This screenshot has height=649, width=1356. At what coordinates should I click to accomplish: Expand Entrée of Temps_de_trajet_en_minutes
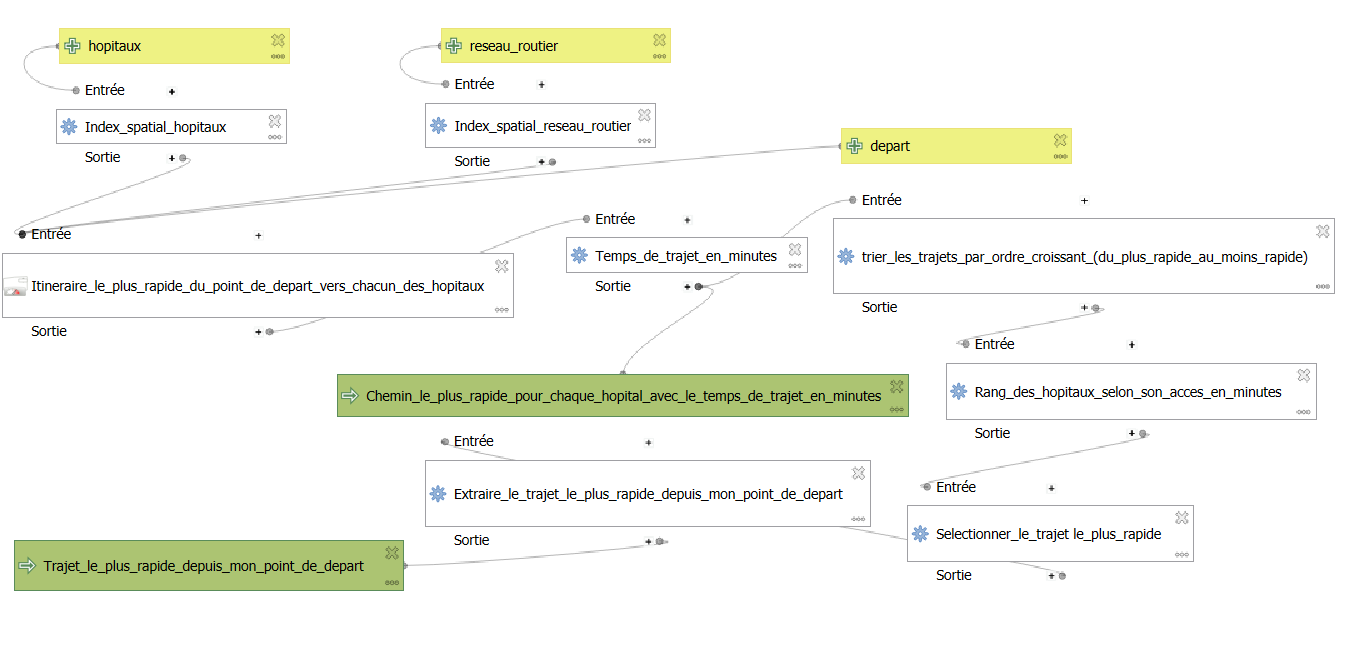(686, 220)
